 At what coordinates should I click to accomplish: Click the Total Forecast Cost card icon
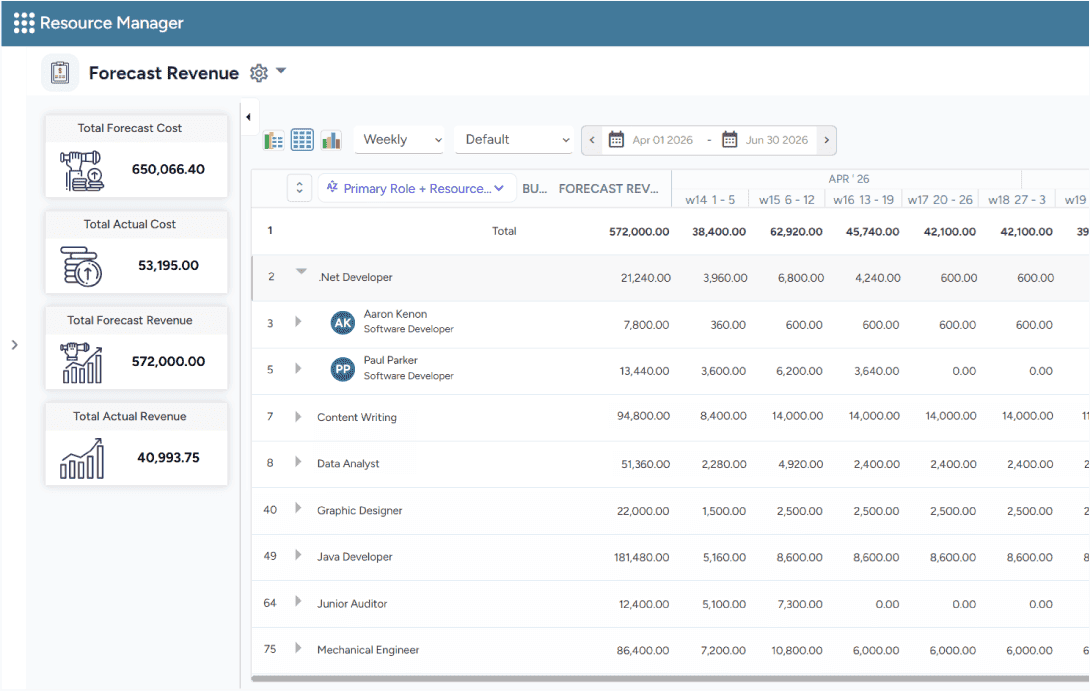point(82,170)
